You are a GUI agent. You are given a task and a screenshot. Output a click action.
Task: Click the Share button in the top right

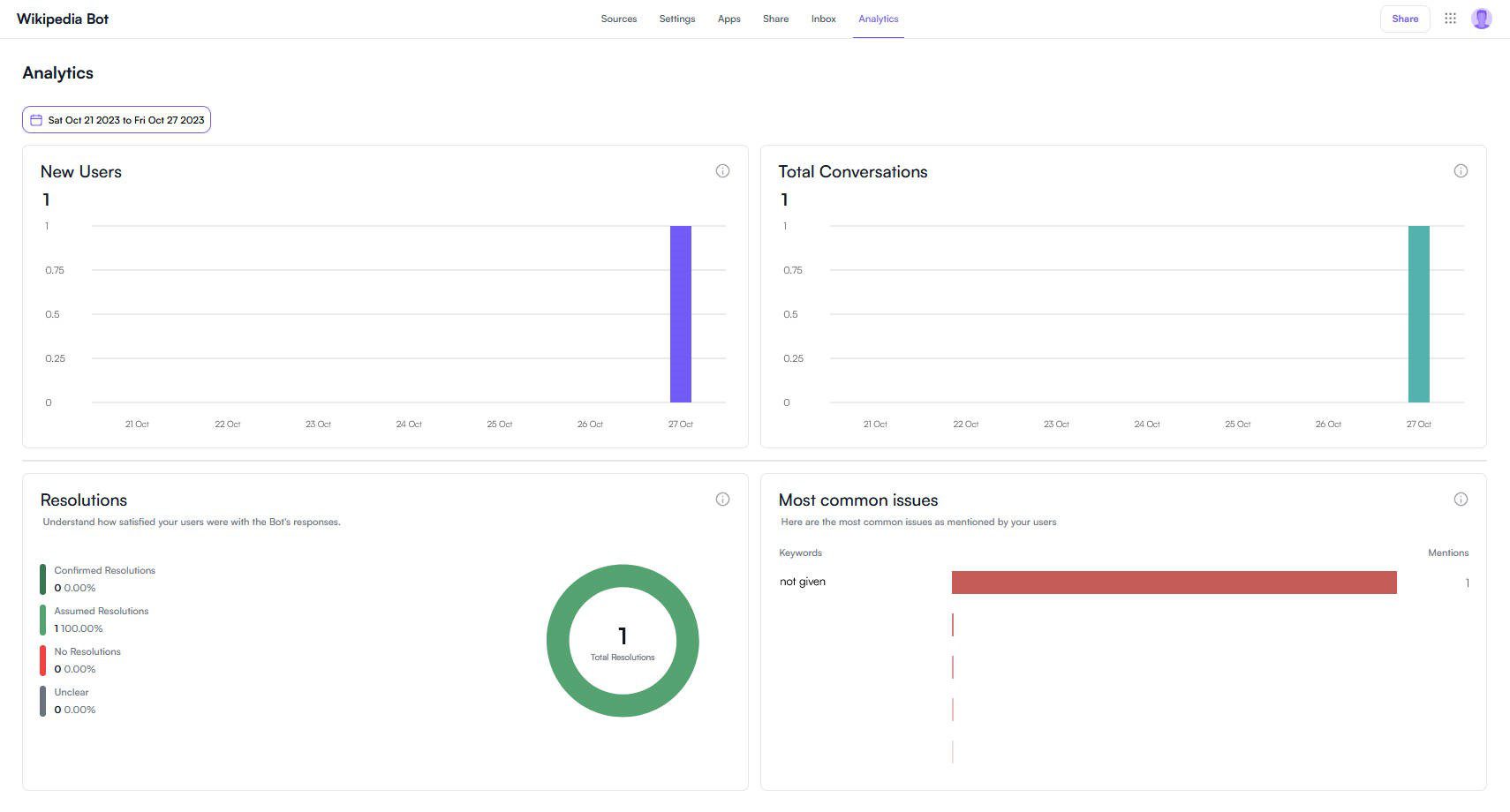point(1404,18)
